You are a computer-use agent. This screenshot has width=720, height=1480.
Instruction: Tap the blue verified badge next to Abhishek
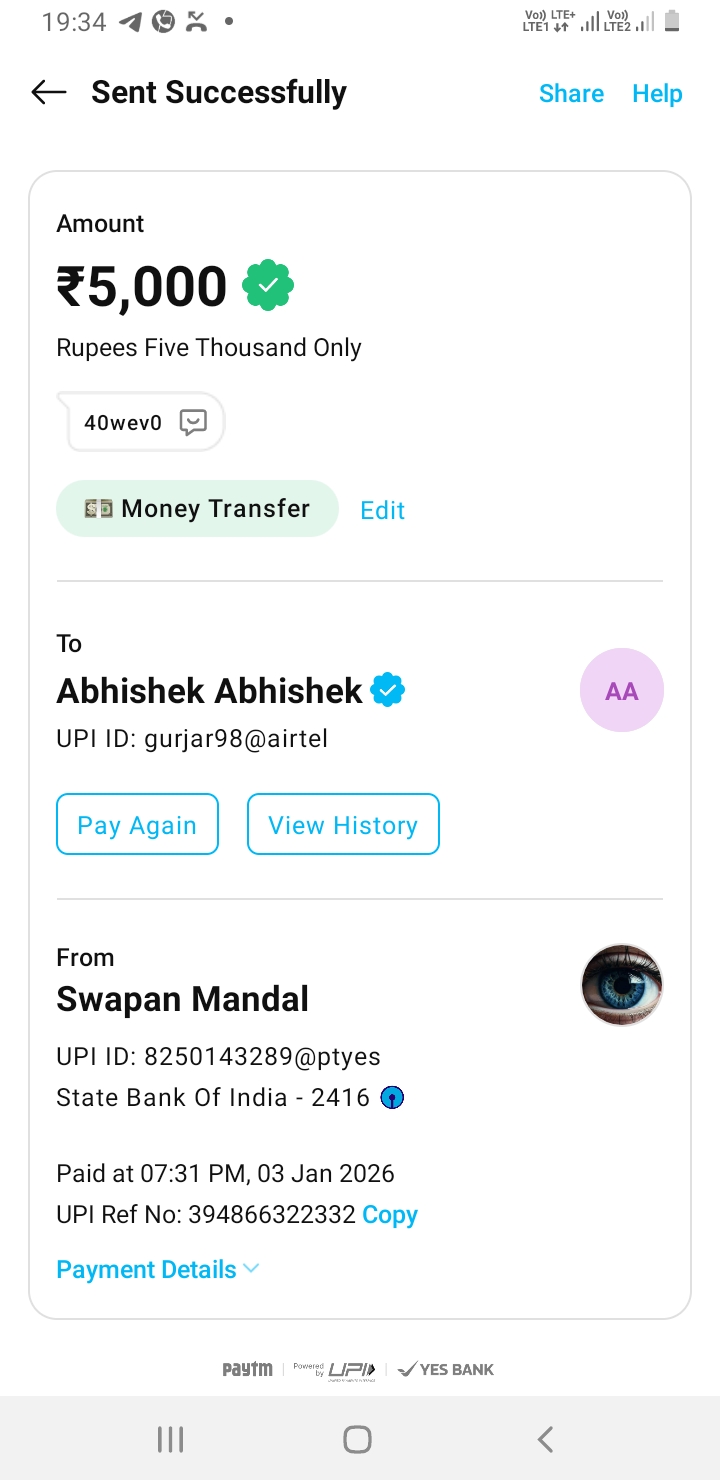pos(388,691)
